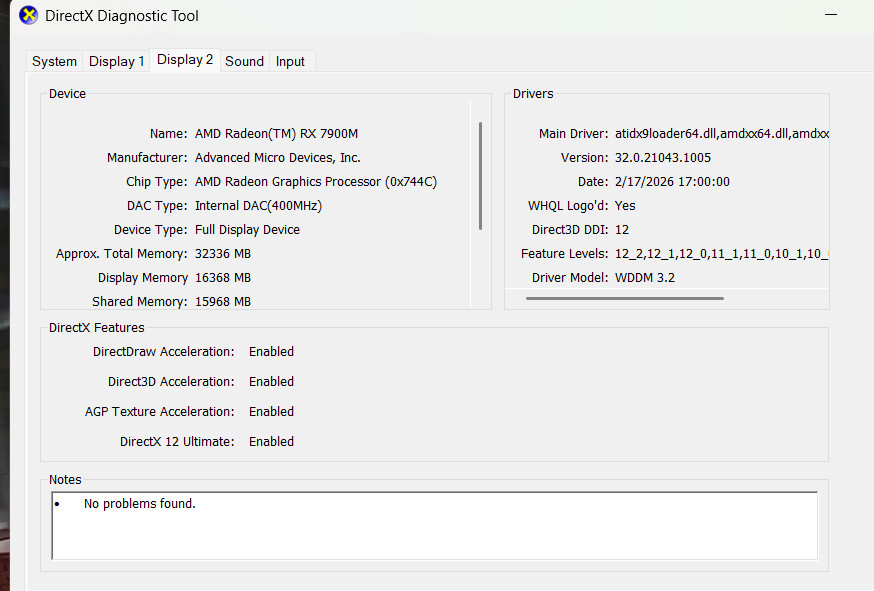This screenshot has height=591, width=874.
Task: Click the 'DAC Type:' label
Action: coord(157,206)
